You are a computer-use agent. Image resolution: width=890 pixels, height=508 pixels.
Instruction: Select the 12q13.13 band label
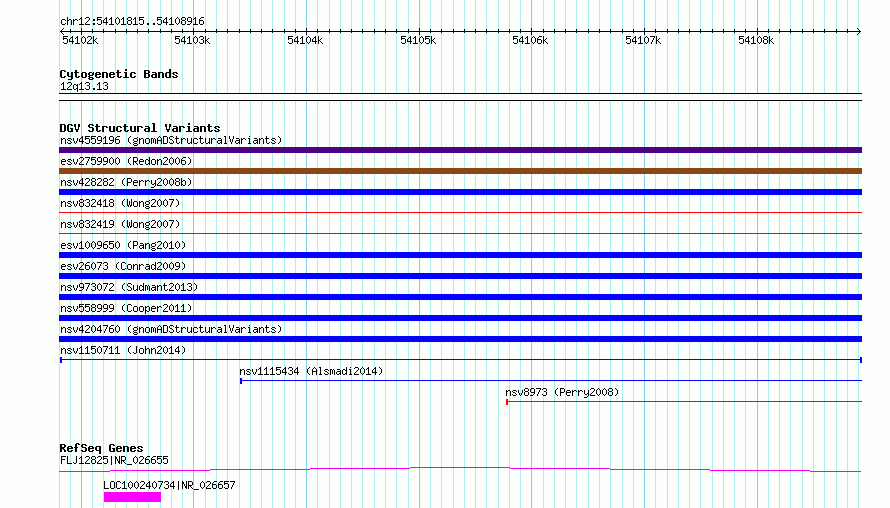click(x=84, y=86)
